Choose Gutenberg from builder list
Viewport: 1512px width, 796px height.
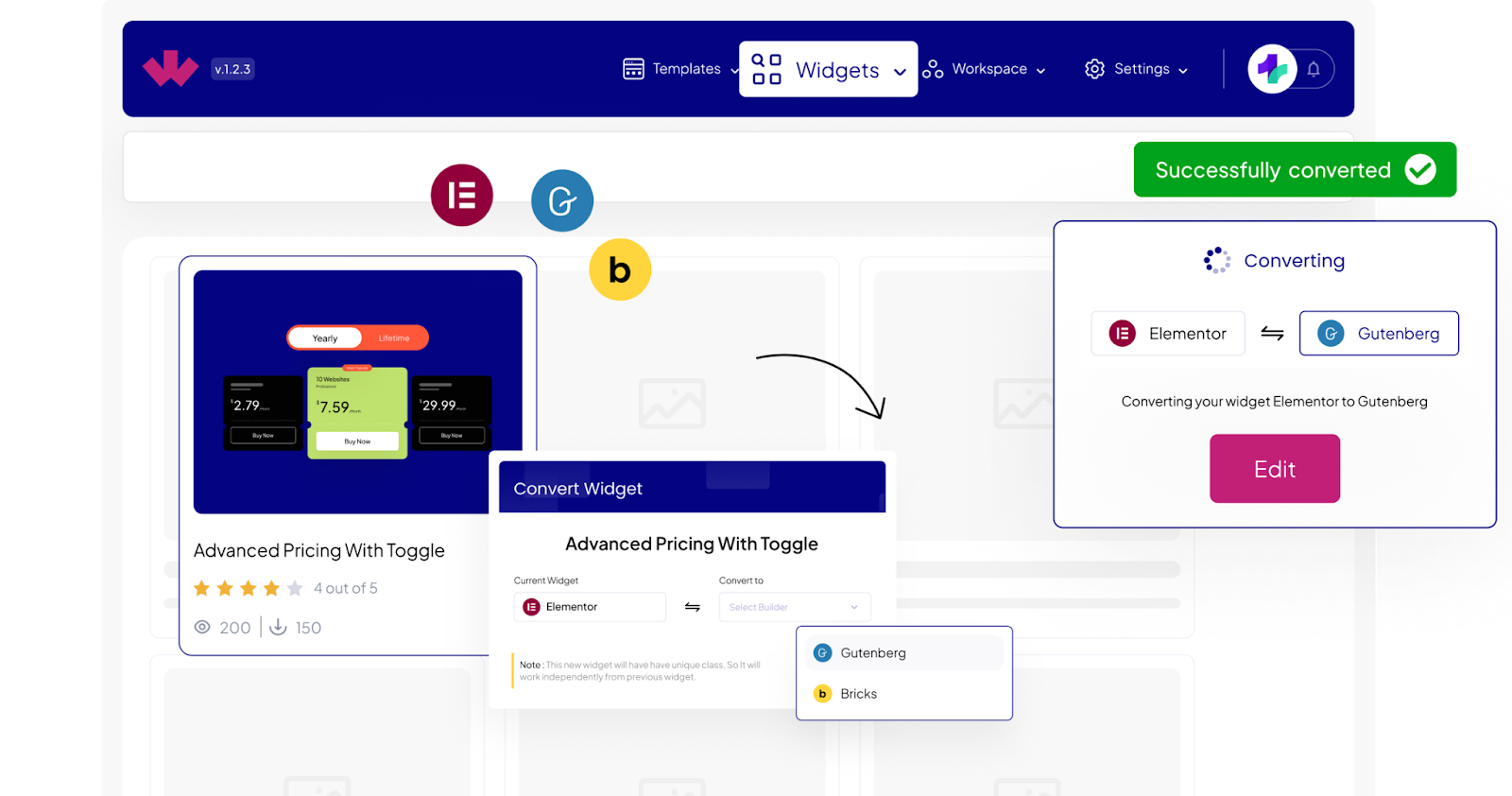click(x=904, y=653)
